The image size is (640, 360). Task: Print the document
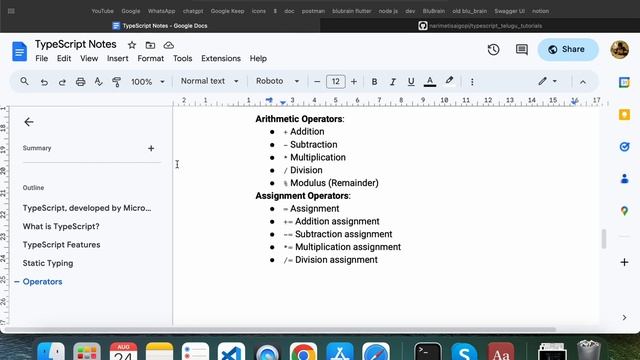[80, 82]
